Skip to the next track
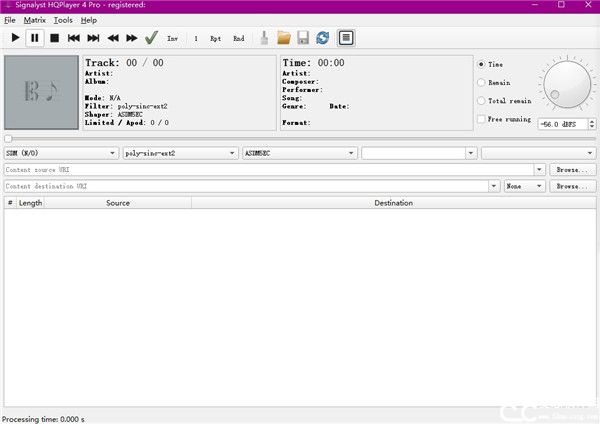600x424 pixels. pos(93,38)
